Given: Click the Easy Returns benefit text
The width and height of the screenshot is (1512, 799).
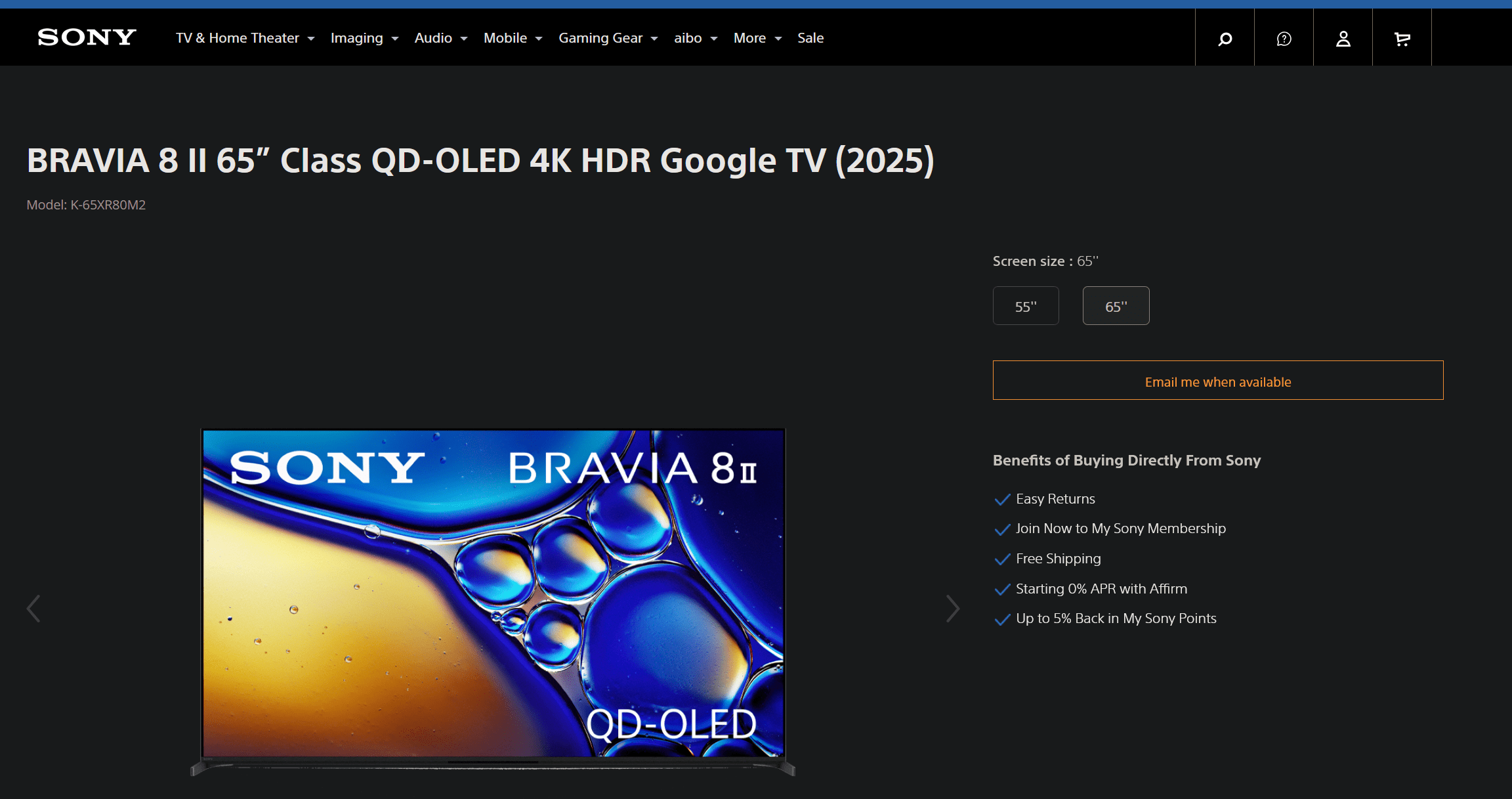Looking at the screenshot, I should point(1055,499).
